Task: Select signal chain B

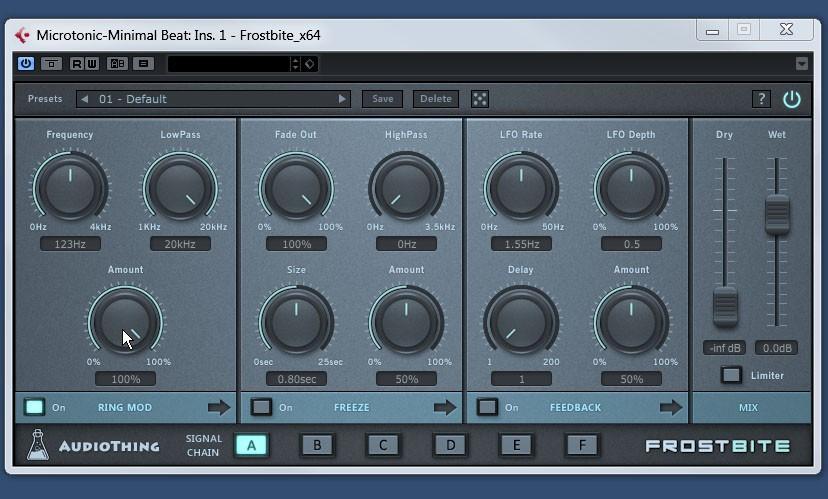Action: pos(317,445)
